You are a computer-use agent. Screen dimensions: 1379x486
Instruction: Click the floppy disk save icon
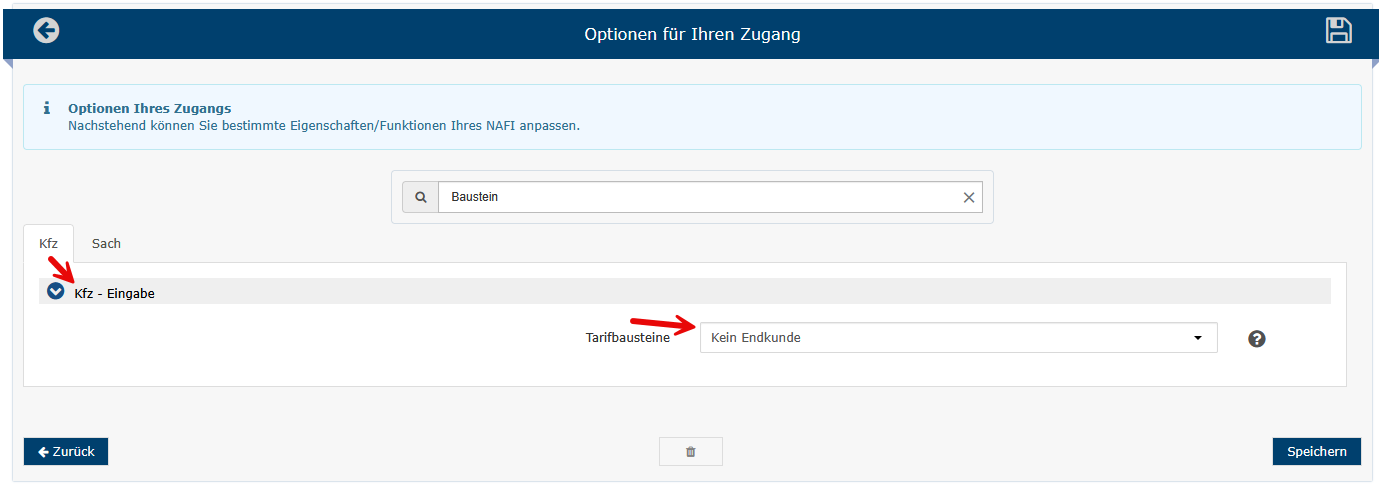1339,31
